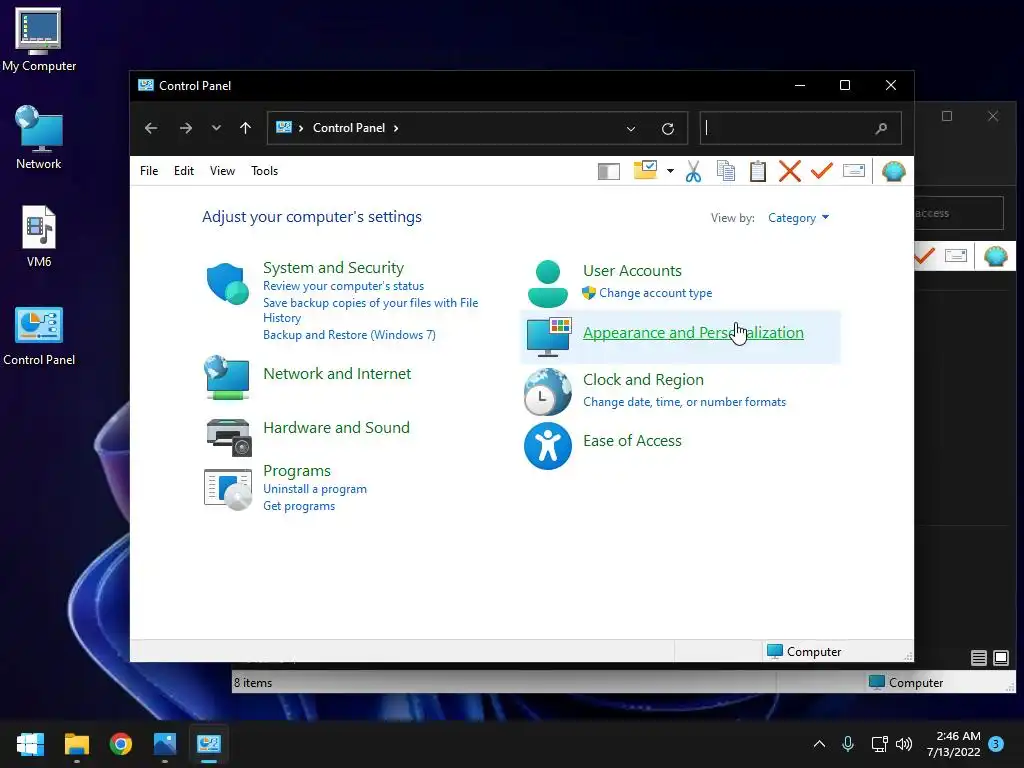
Task: Open folder options dropdown arrow in toolbar
Action: point(670,171)
